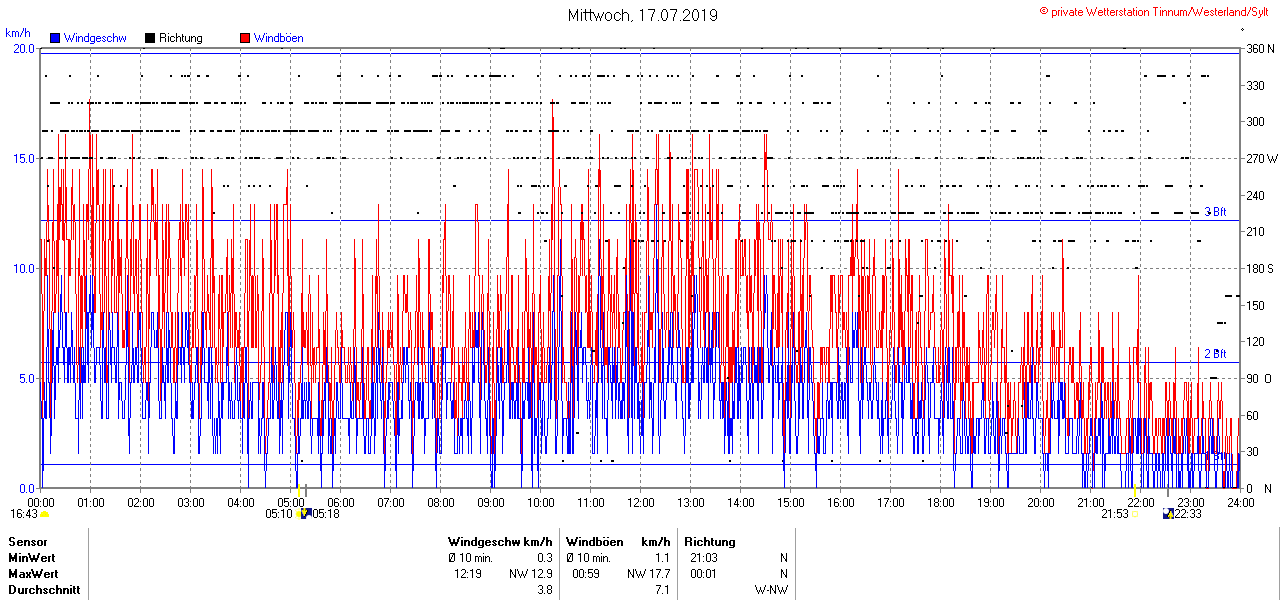Click the 09:00 time axis label
1280x600 pixels.
[491, 502]
